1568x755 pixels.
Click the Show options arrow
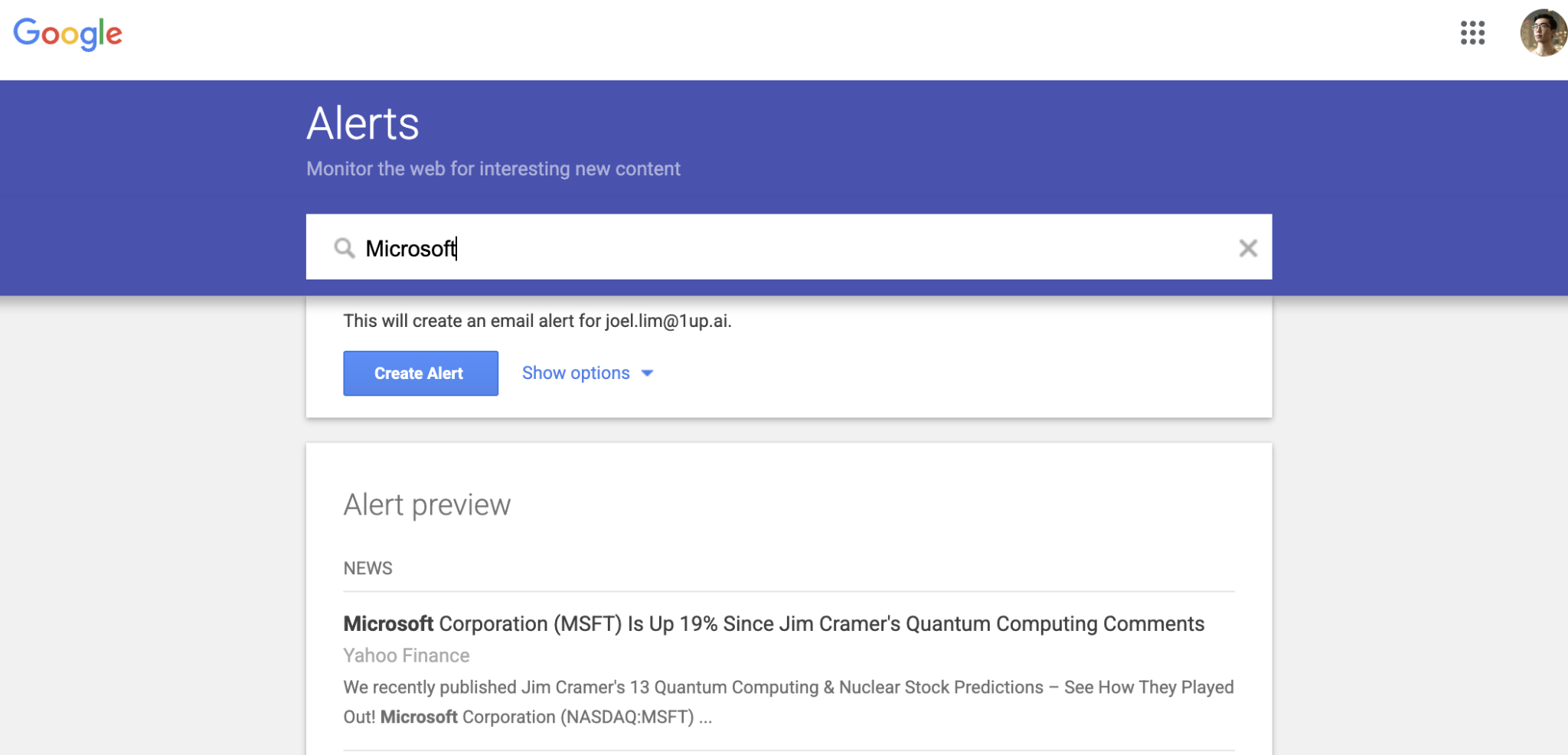pos(647,374)
